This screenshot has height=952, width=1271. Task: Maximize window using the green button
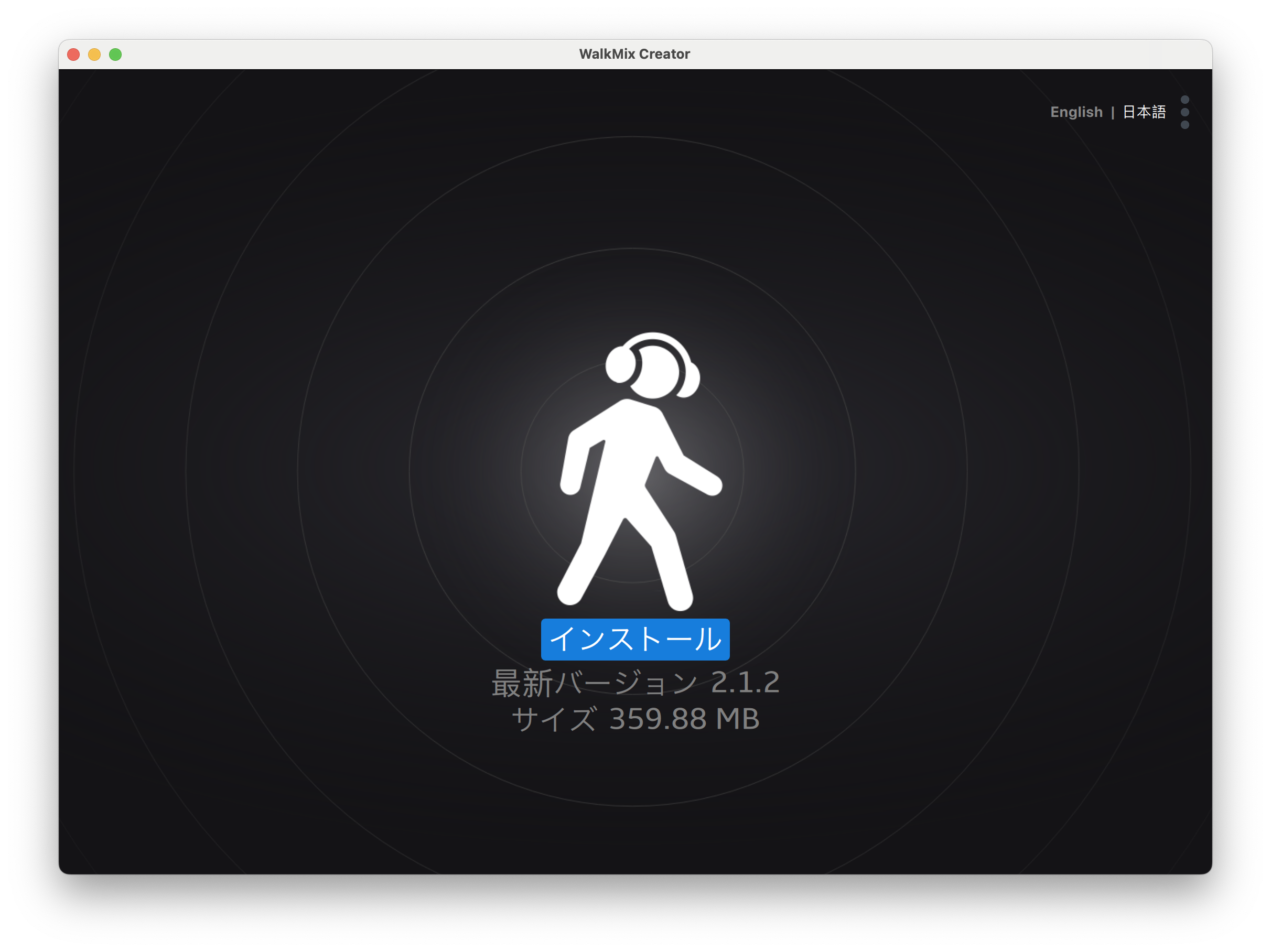[x=115, y=55]
